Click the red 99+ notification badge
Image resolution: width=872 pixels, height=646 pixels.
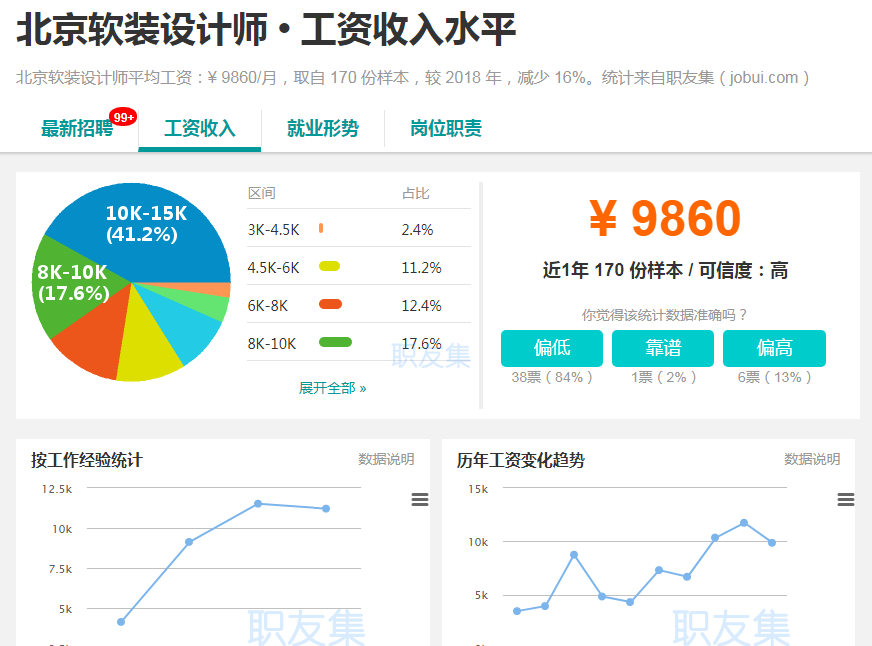point(123,117)
